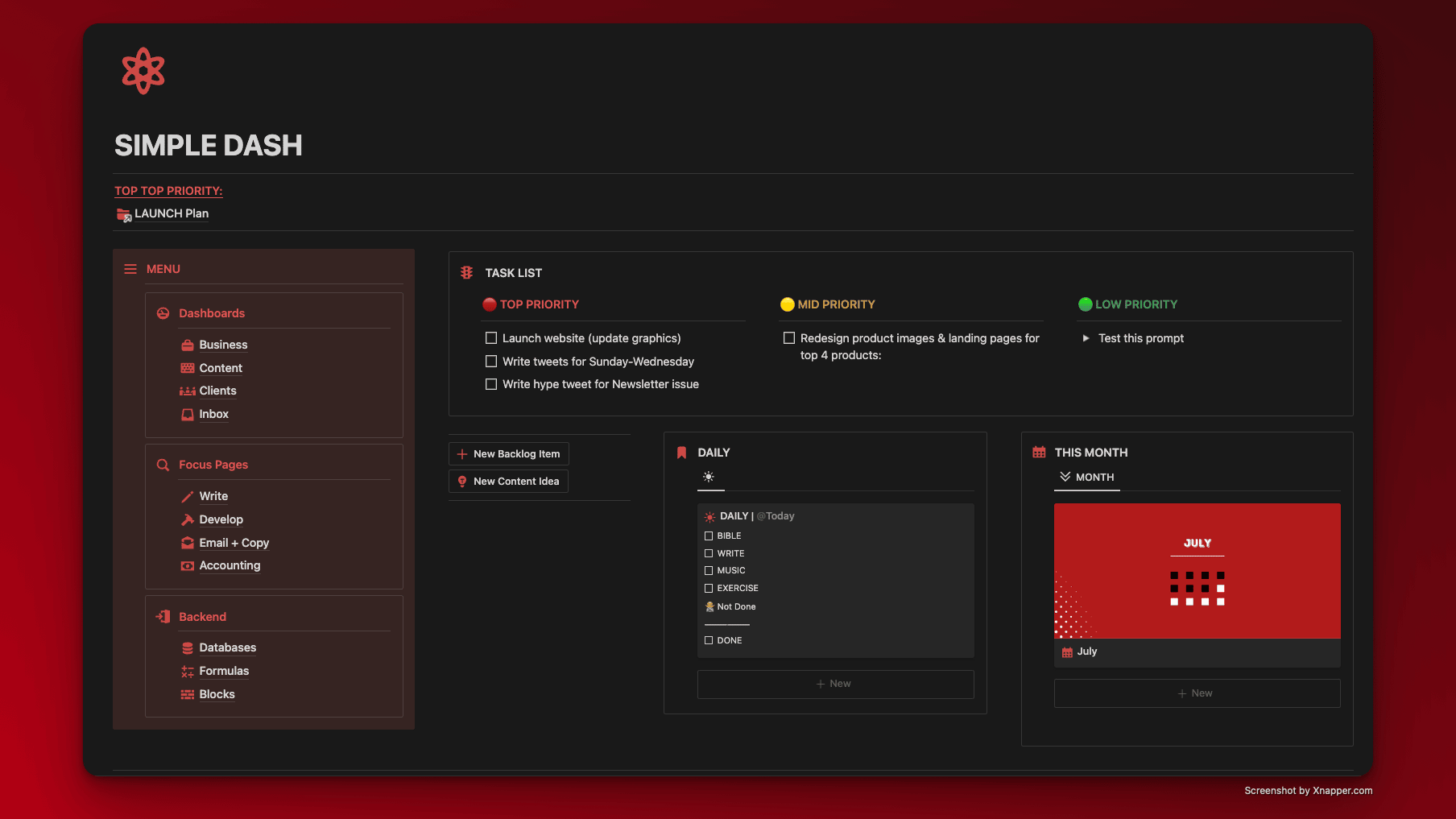Click the THIS MONTH calendar icon
The height and width of the screenshot is (819, 1456).
1039,453
